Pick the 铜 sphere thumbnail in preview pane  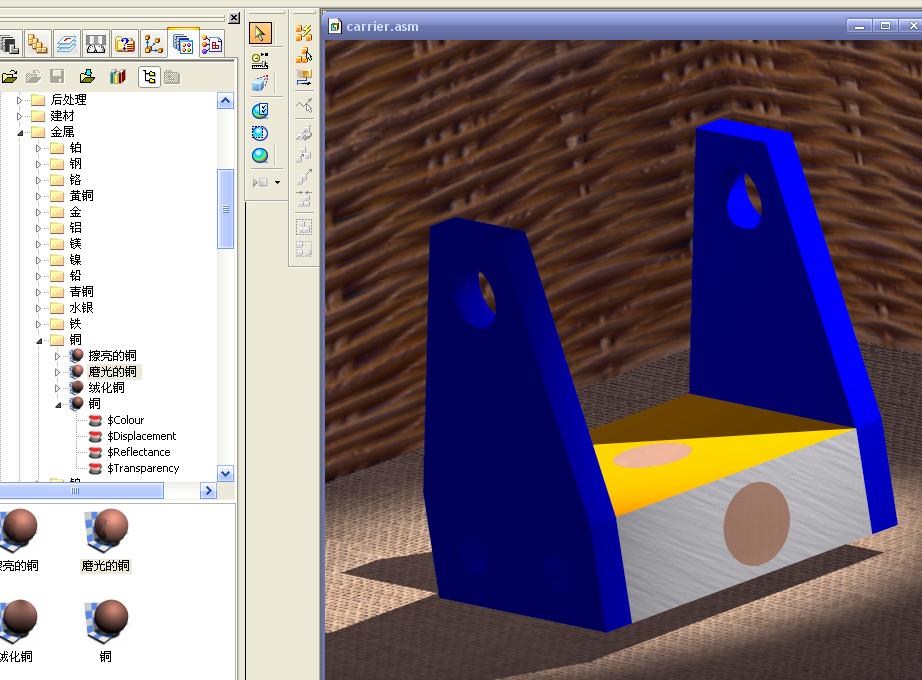[106, 620]
